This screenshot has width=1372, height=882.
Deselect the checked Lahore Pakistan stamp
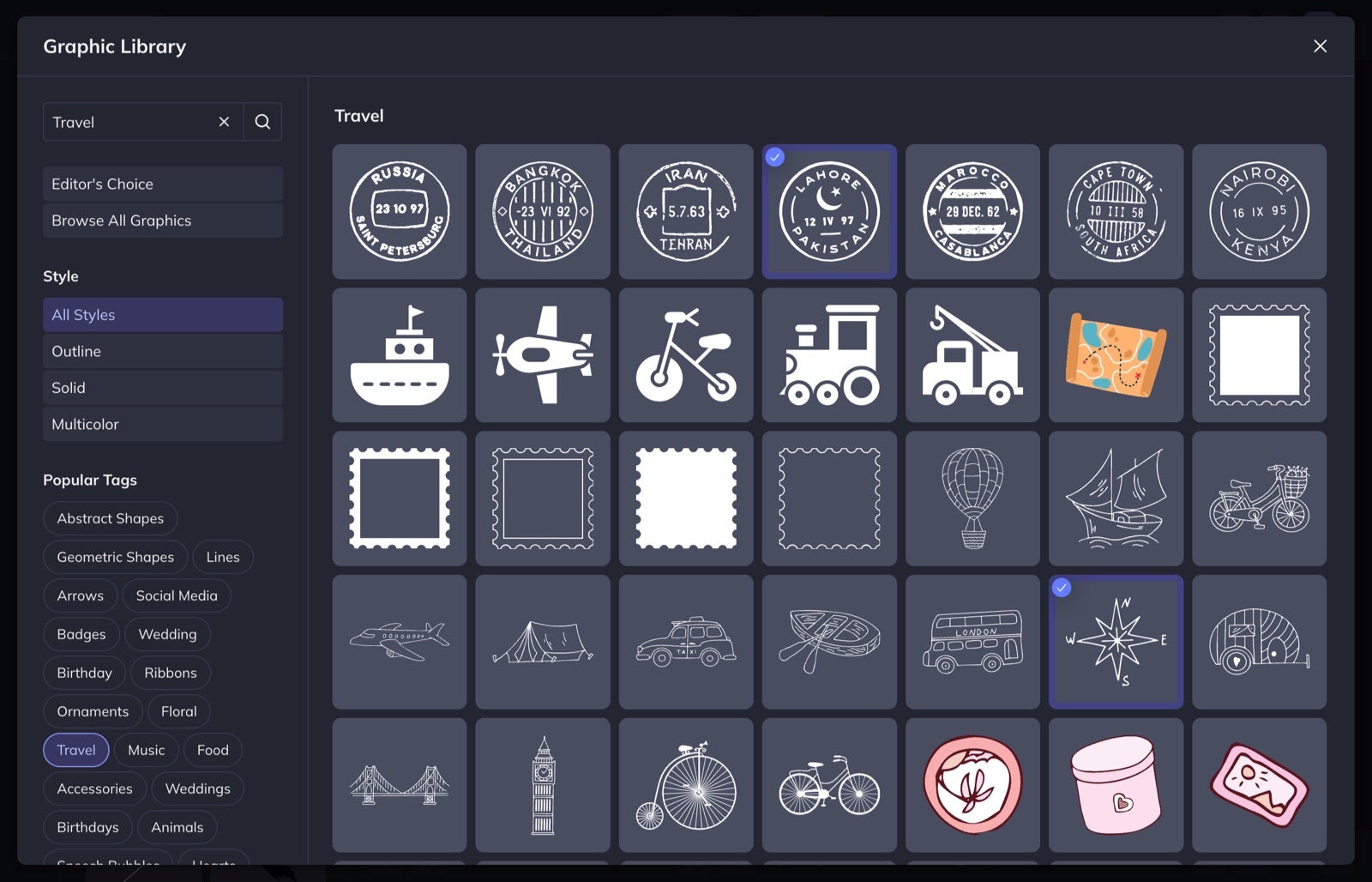pos(829,211)
